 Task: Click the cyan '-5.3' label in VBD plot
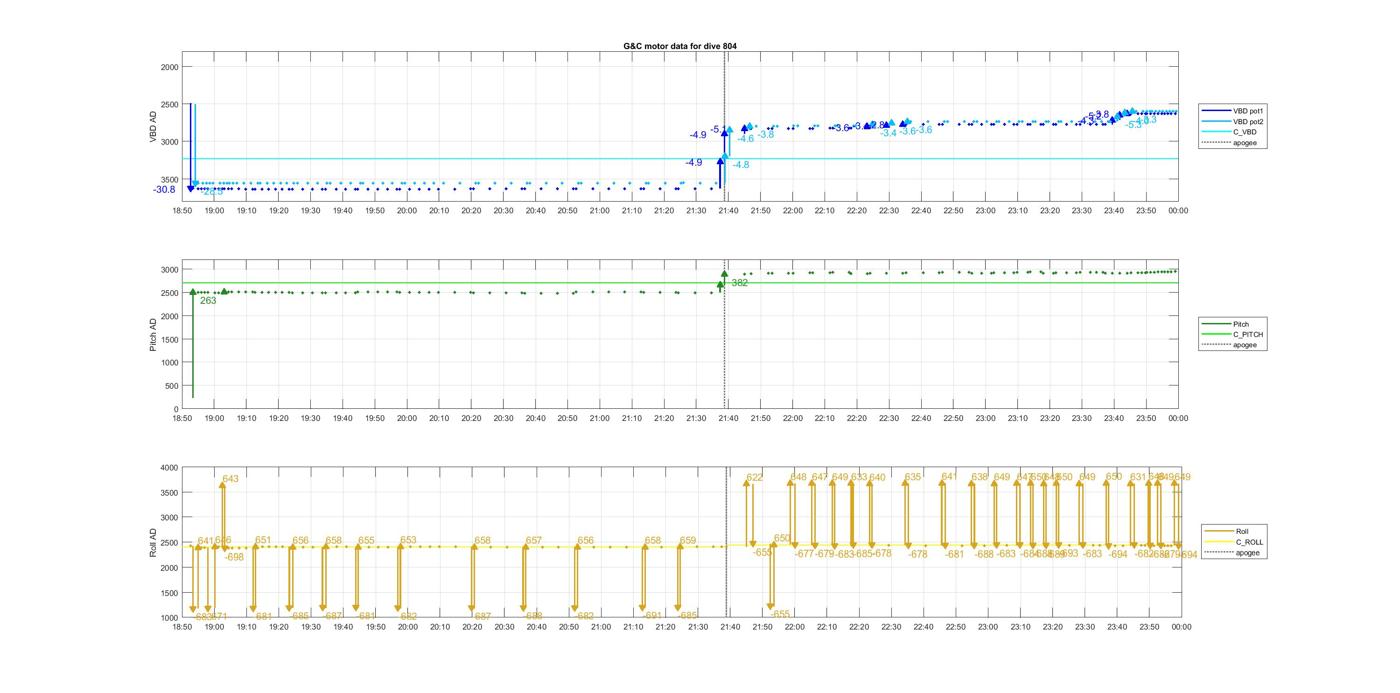[x=1134, y=125]
